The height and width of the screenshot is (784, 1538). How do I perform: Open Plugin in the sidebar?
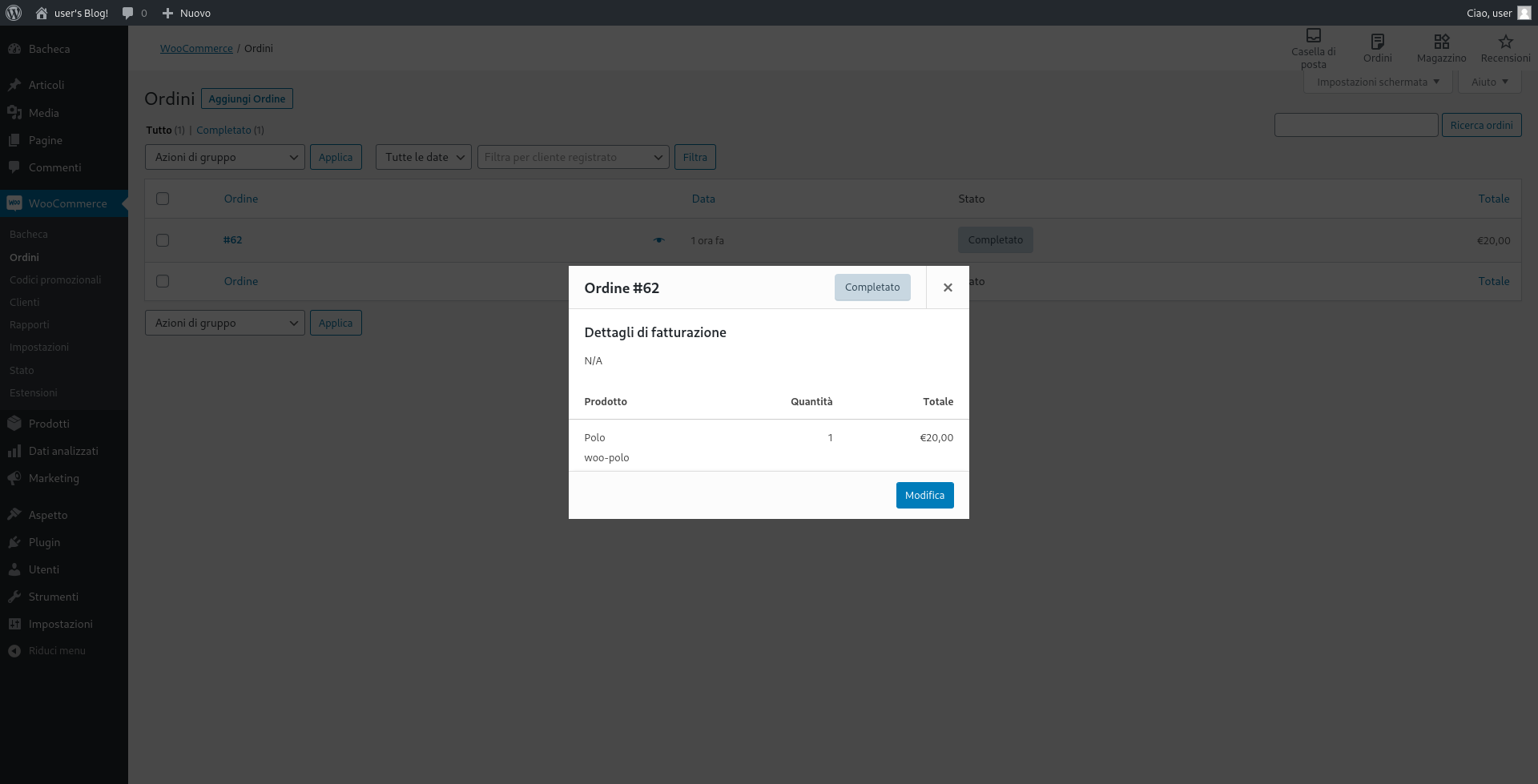(64, 542)
